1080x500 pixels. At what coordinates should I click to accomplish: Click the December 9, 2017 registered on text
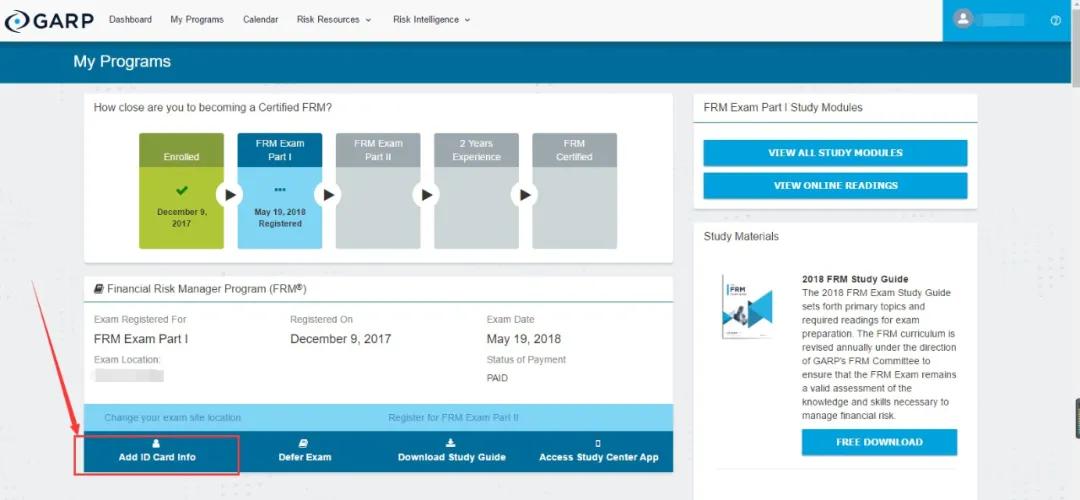[x=340, y=339]
